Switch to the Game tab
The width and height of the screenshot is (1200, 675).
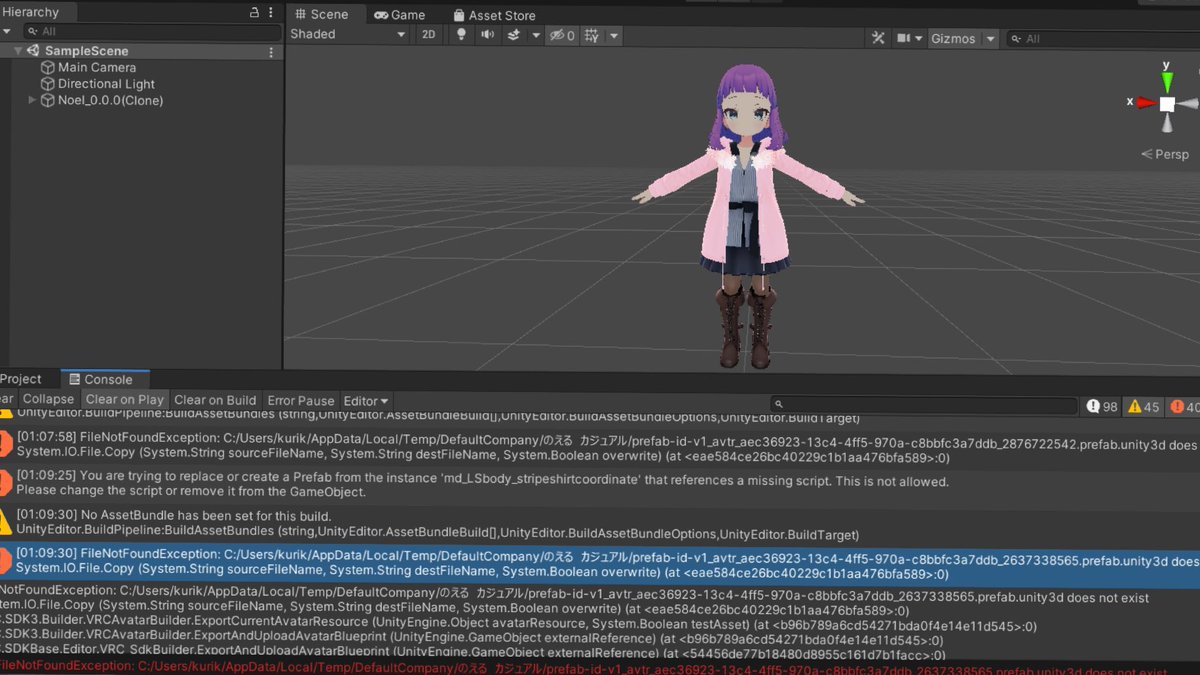point(399,15)
